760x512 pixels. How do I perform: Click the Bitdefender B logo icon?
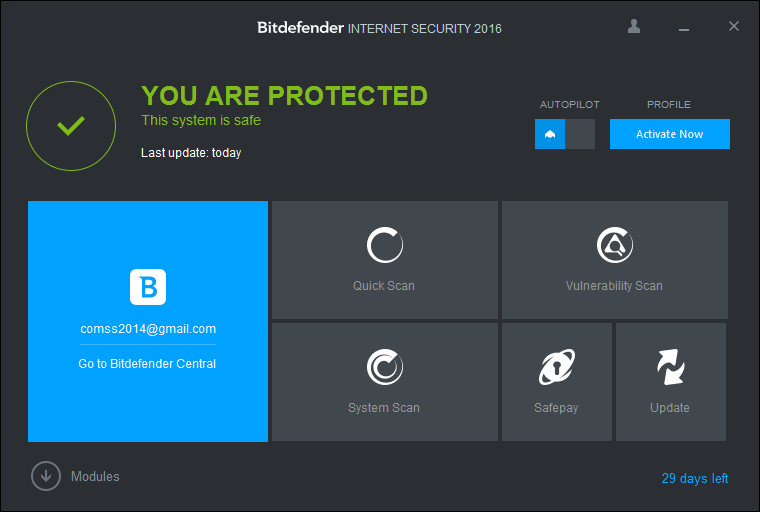[148, 287]
